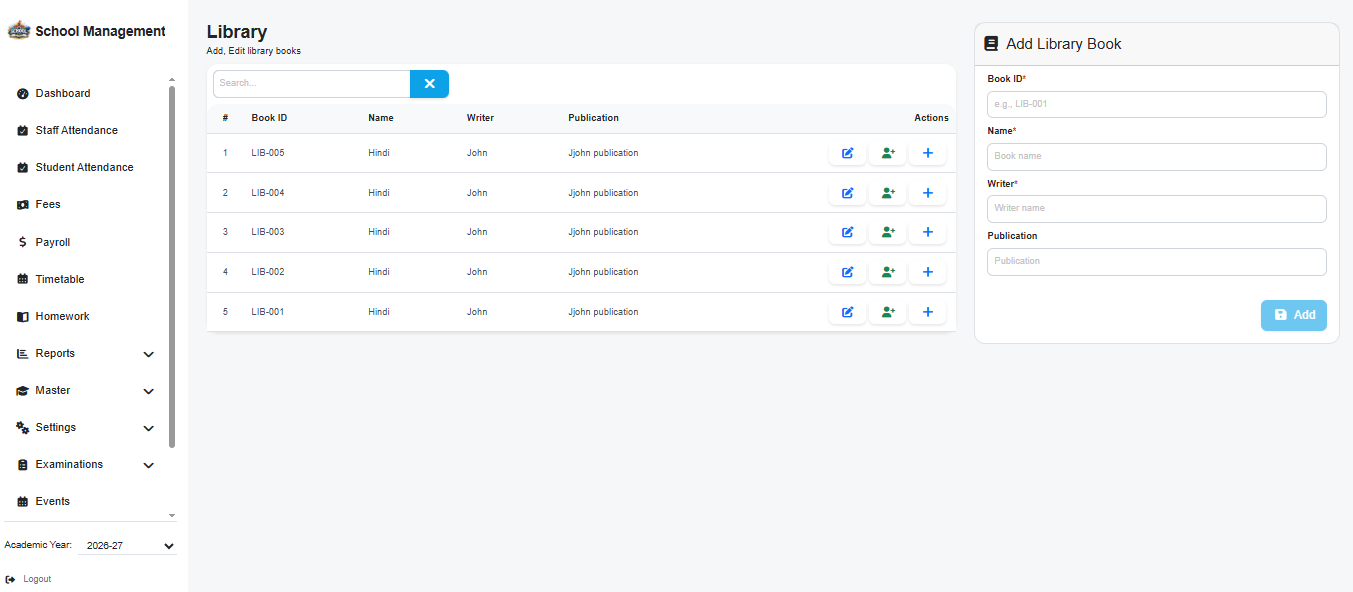Click plus icon in LIB-001 row

[927, 312]
